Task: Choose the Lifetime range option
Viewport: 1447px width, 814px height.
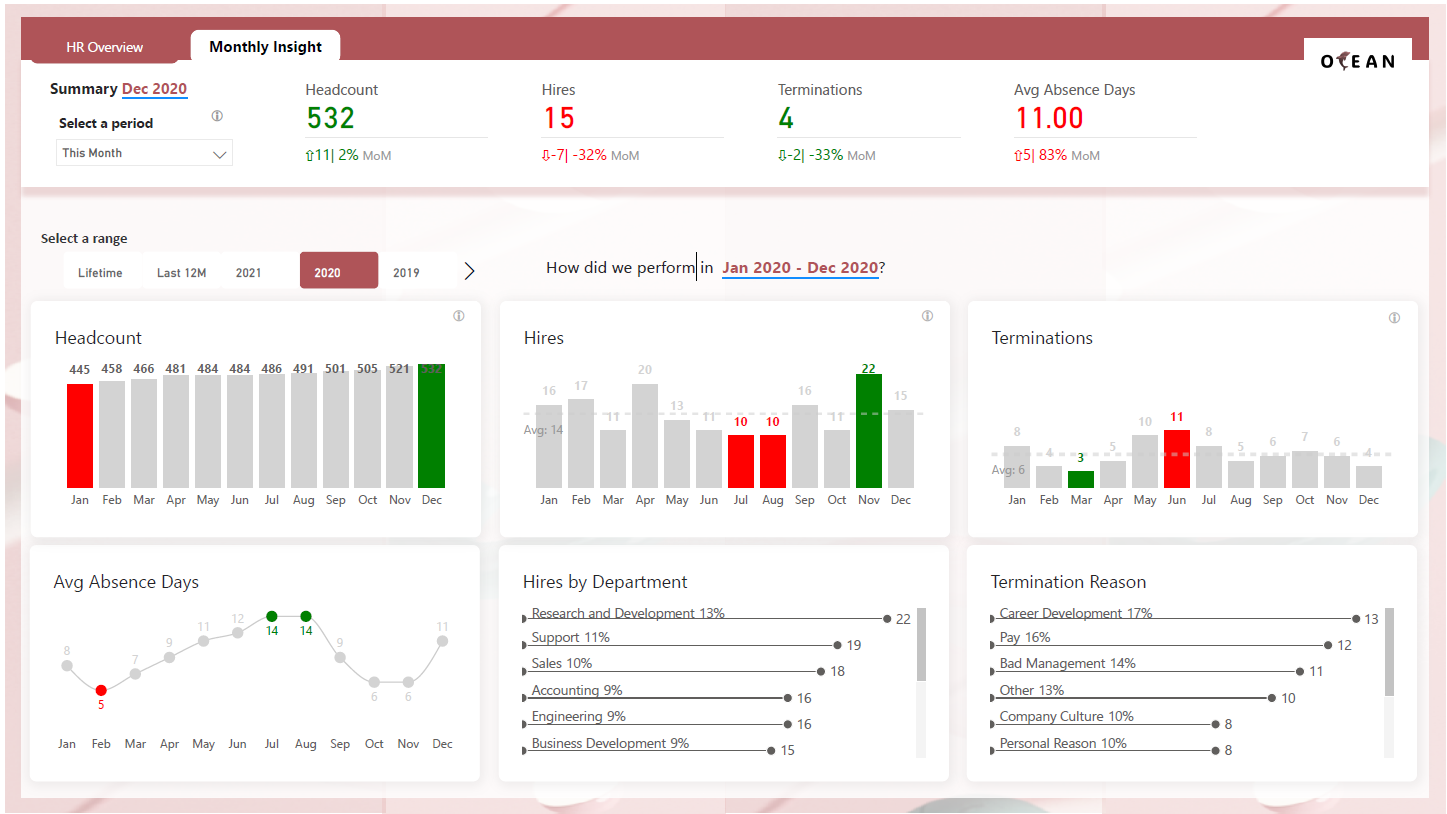Action: point(100,272)
